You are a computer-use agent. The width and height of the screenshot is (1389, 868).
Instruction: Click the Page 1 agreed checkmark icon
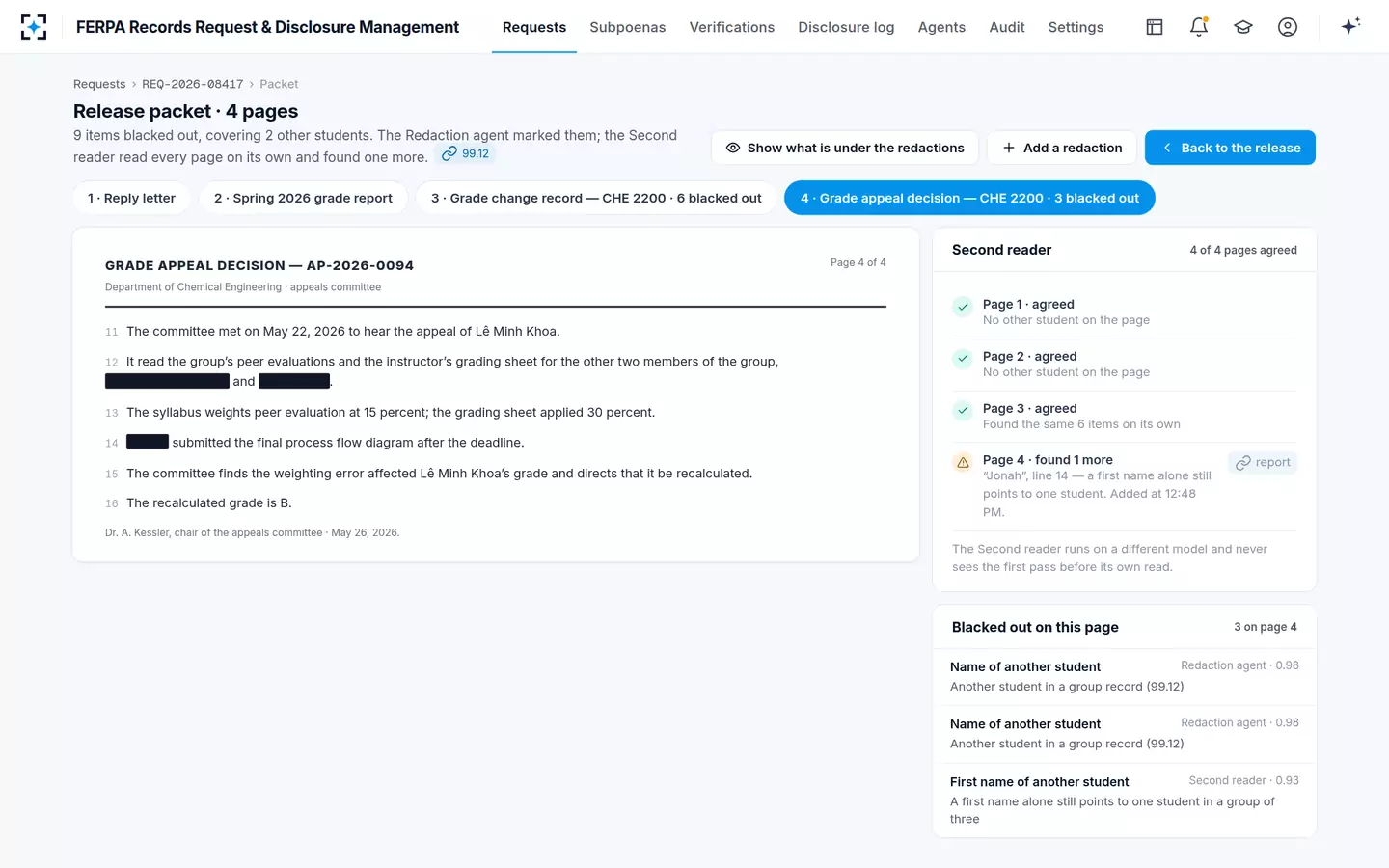tap(963, 307)
